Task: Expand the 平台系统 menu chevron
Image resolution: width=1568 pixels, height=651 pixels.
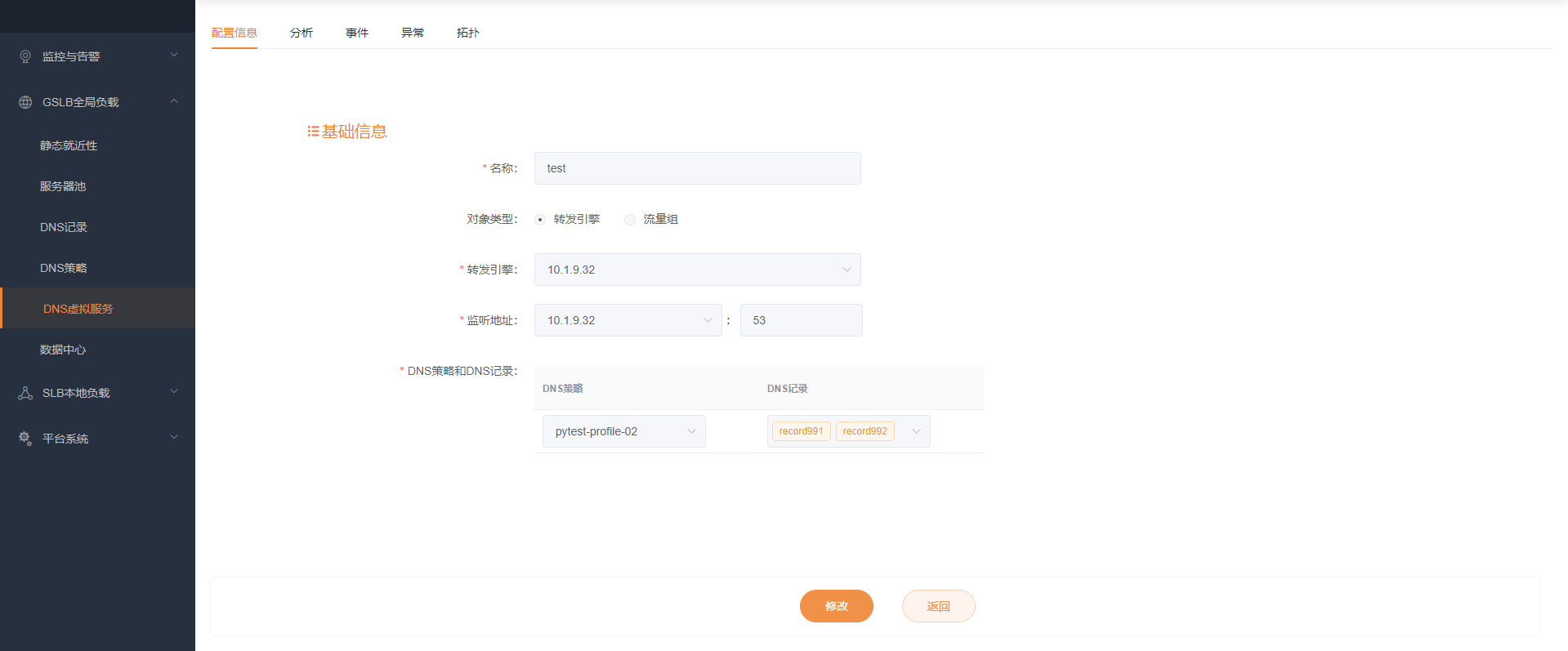Action: point(174,437)
